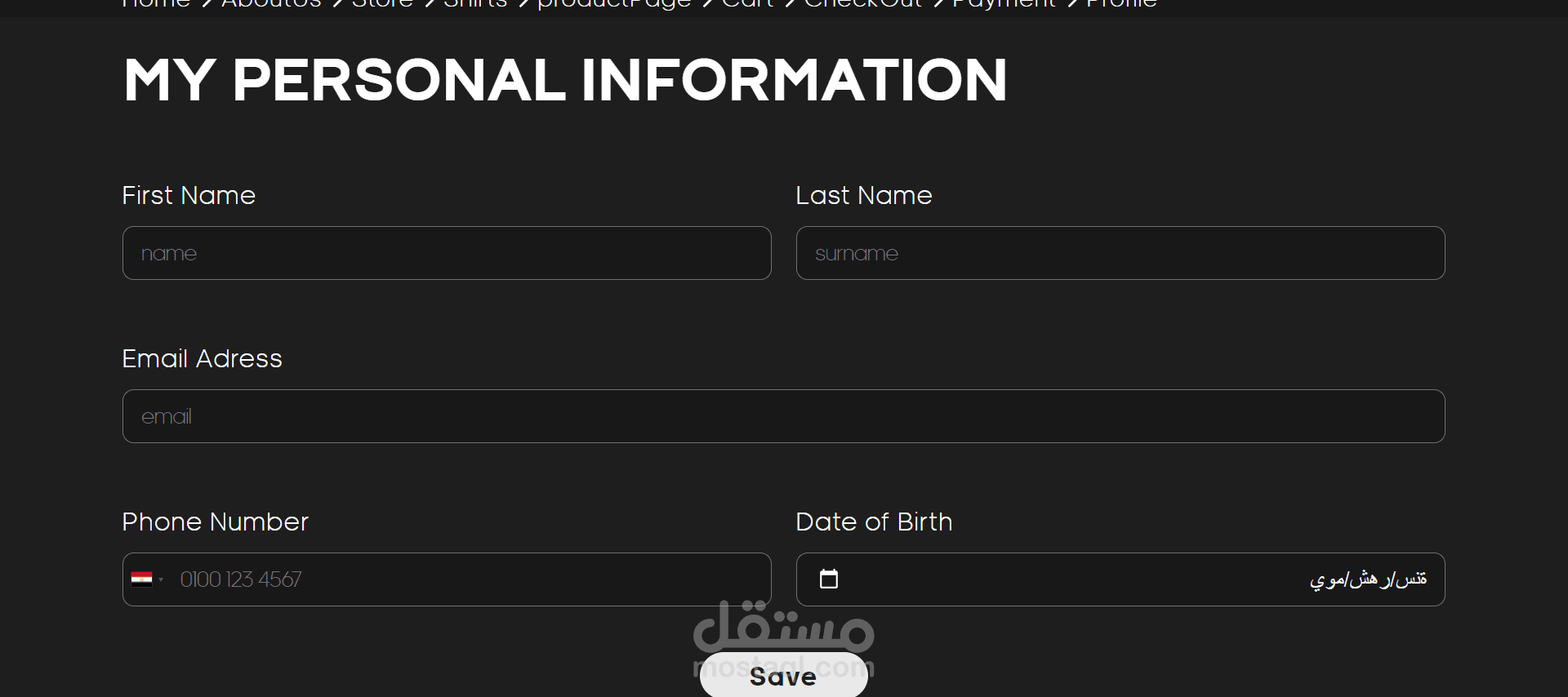The height and width of the screenshot is (697, 1568).
Task: Click the First Name field label
Action: click(189, 196)
